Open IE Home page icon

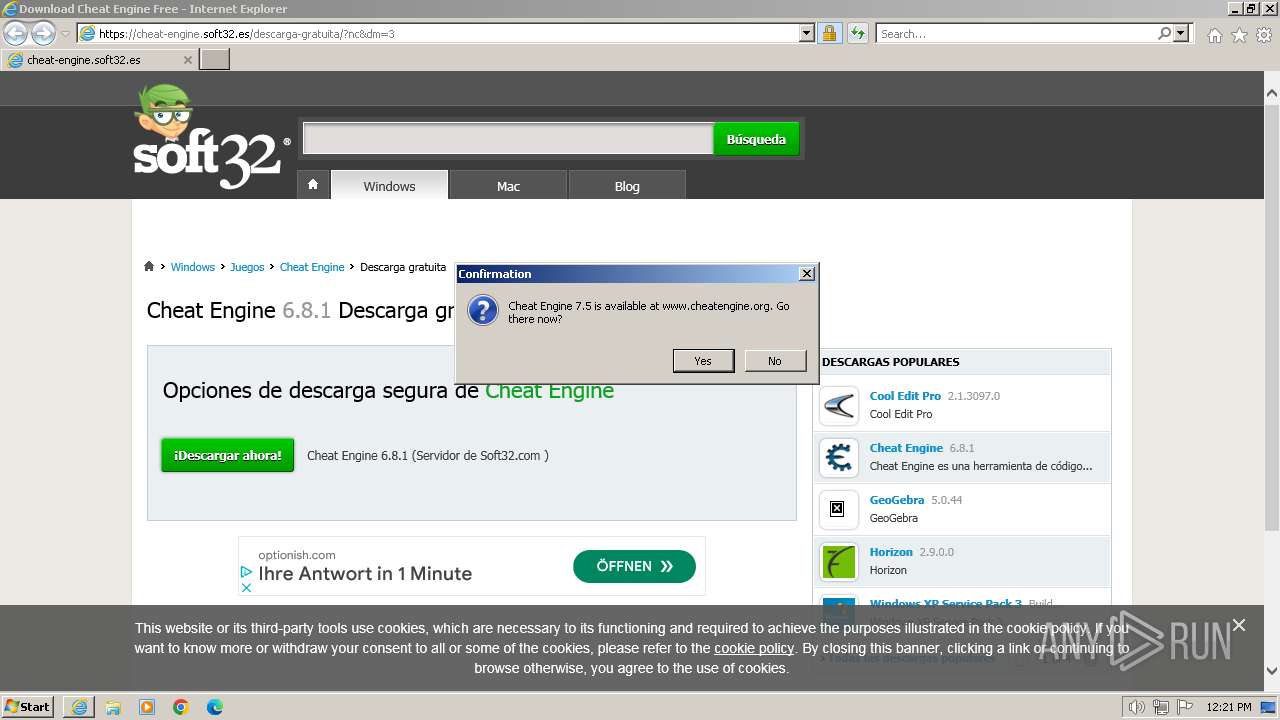(1214, 35)
